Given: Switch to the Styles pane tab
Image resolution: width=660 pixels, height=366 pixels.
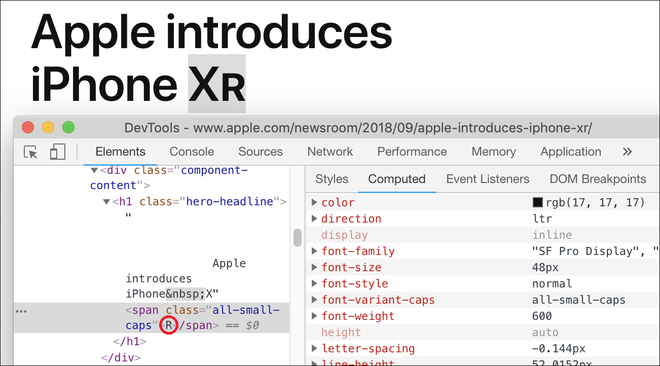Looking at the screenshot, I should (x=332, y=179).
